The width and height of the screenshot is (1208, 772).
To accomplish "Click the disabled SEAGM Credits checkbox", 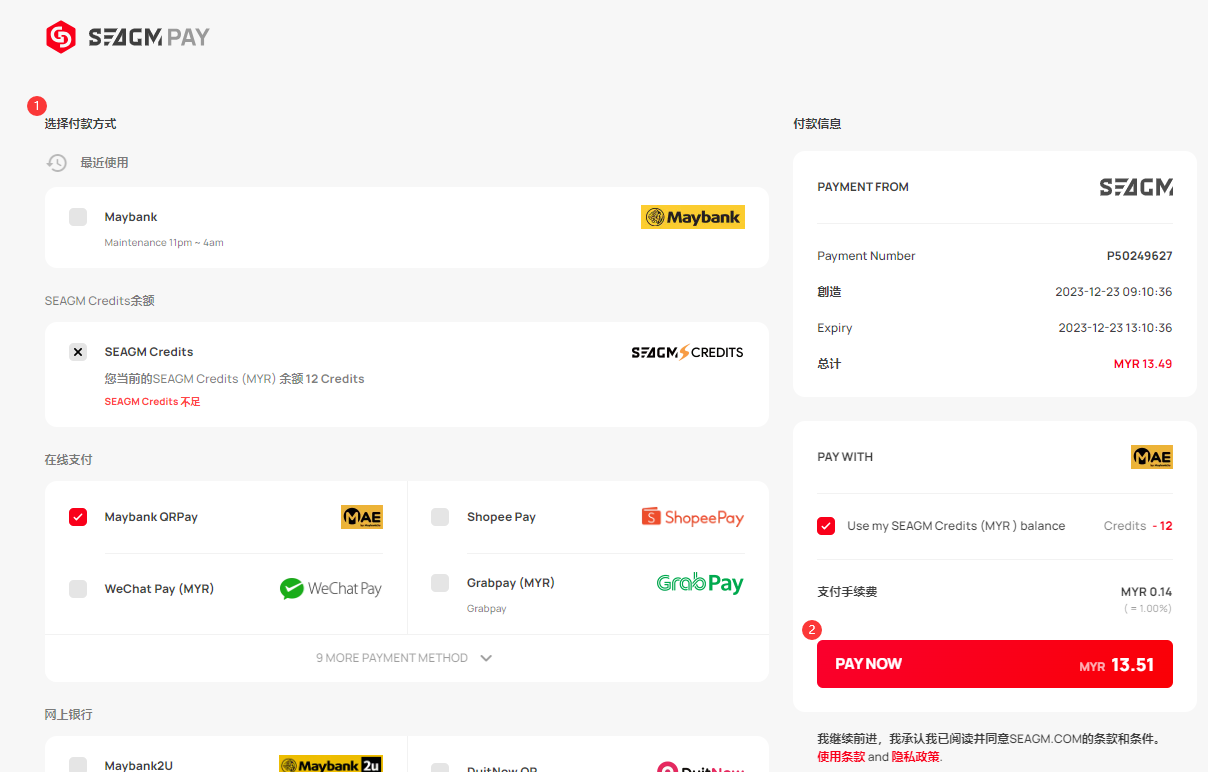I will tap(78, 352).
